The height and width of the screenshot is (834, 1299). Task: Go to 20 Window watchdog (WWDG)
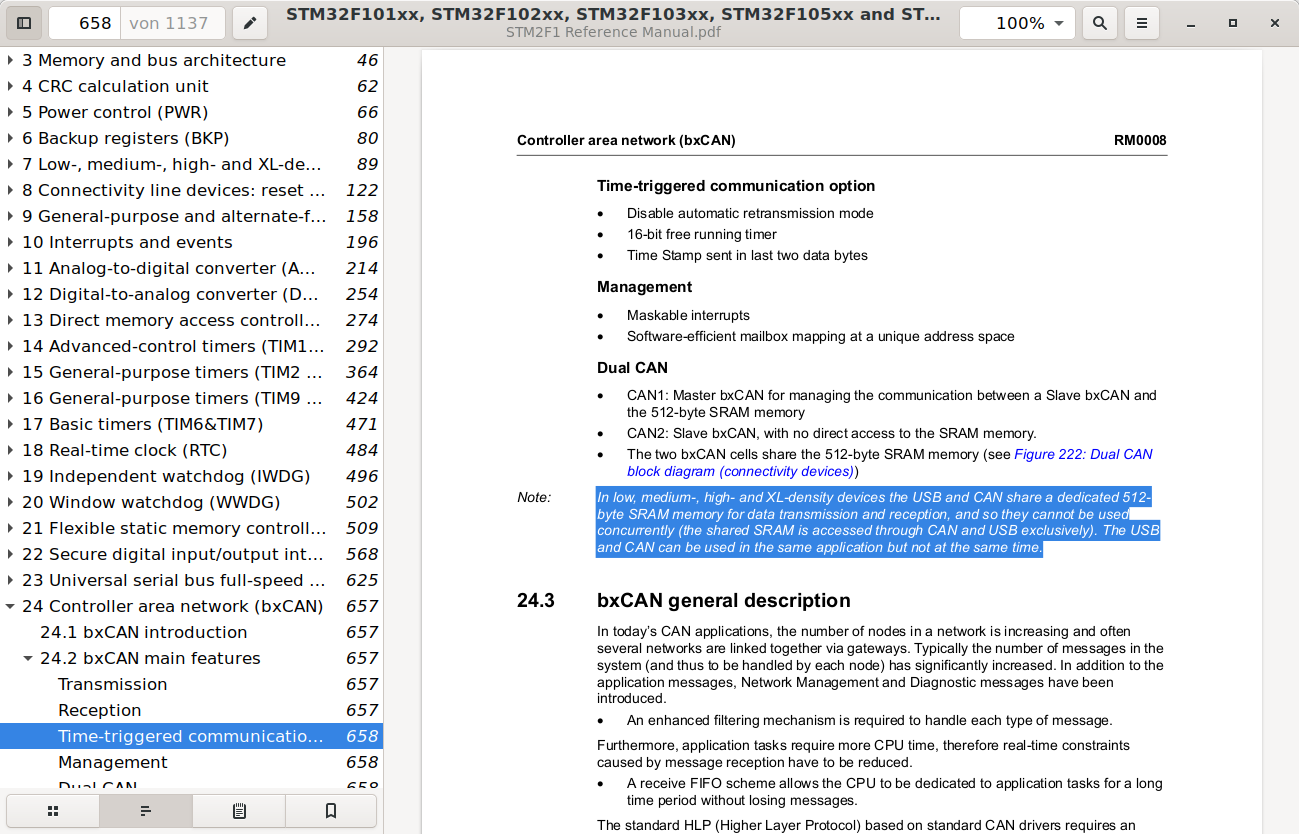coord(191,502)
